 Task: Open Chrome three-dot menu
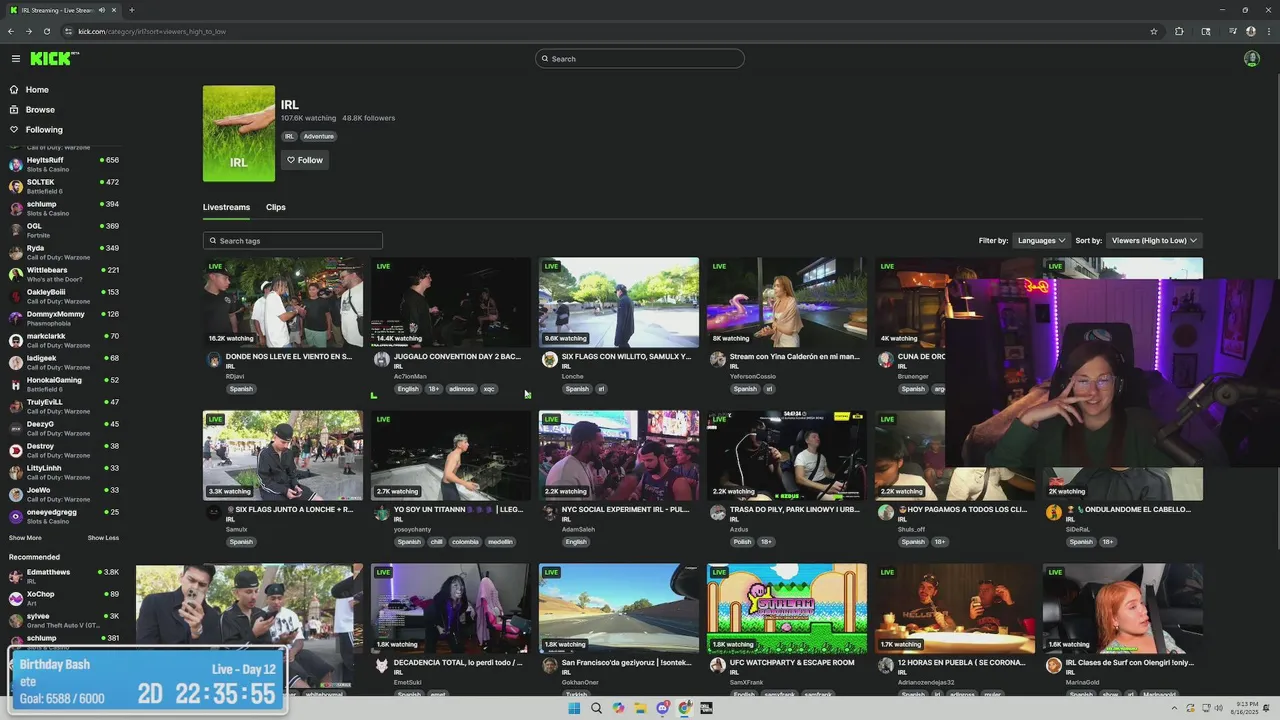point(1268,31)
